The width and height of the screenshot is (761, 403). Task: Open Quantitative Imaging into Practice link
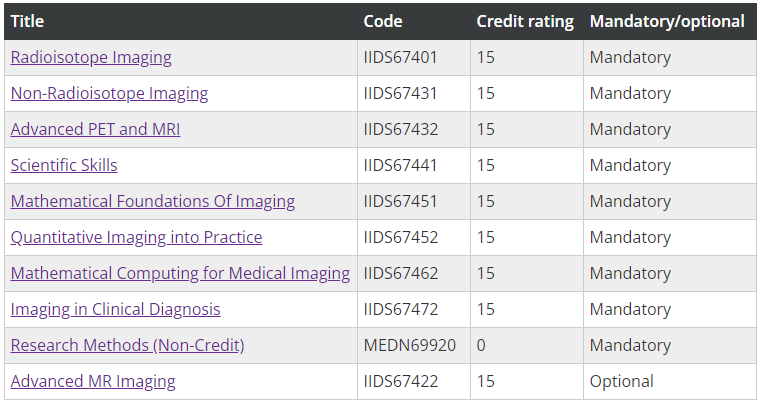[x=136, y=238]
